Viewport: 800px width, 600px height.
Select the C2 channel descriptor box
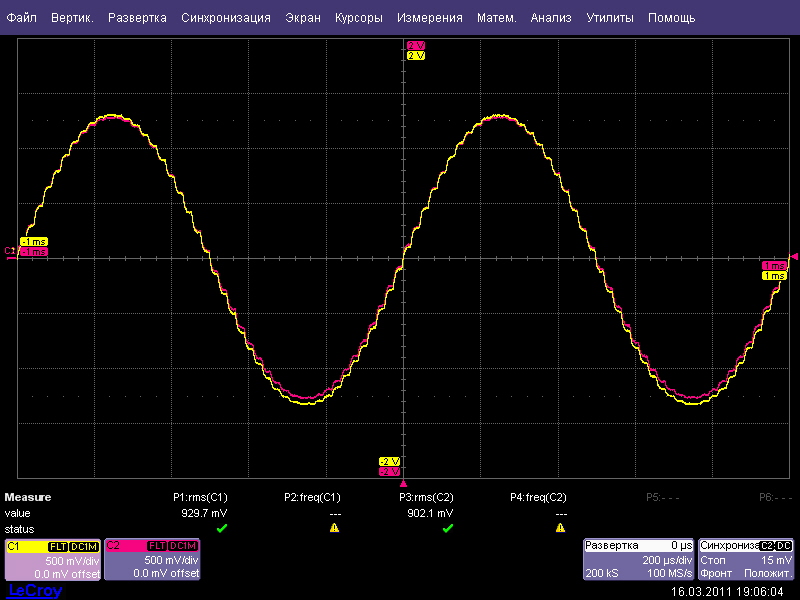[x=152, y=560]
